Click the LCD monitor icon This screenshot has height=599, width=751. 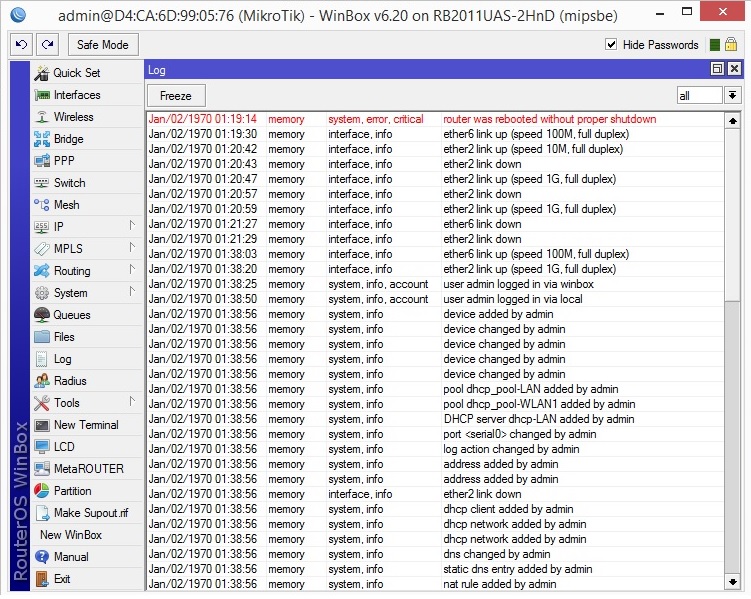point(42,447)
